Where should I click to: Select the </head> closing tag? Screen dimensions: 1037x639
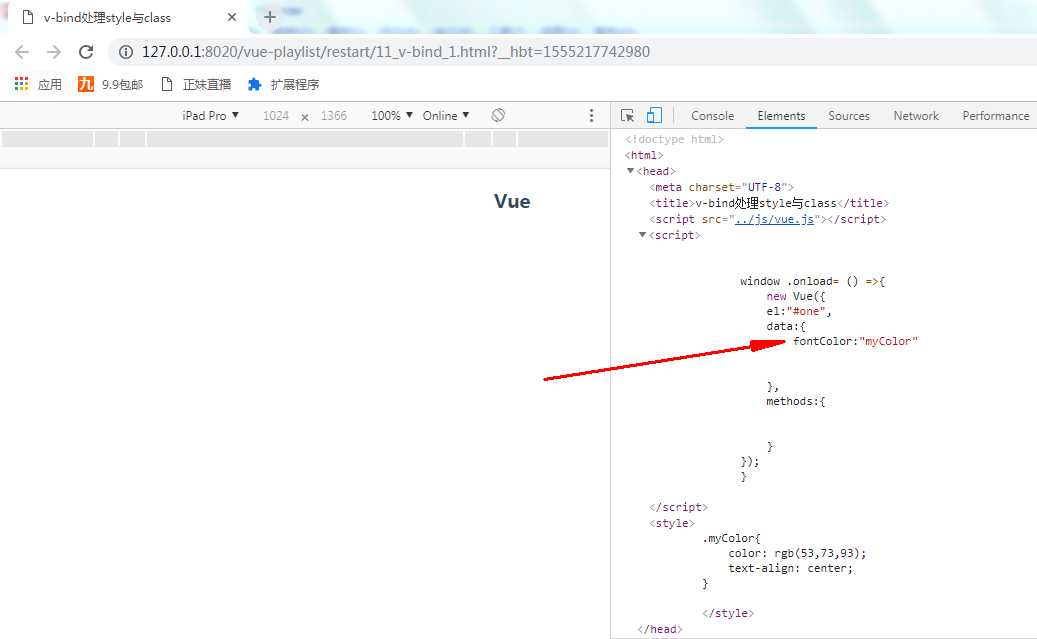click(659, 629)
